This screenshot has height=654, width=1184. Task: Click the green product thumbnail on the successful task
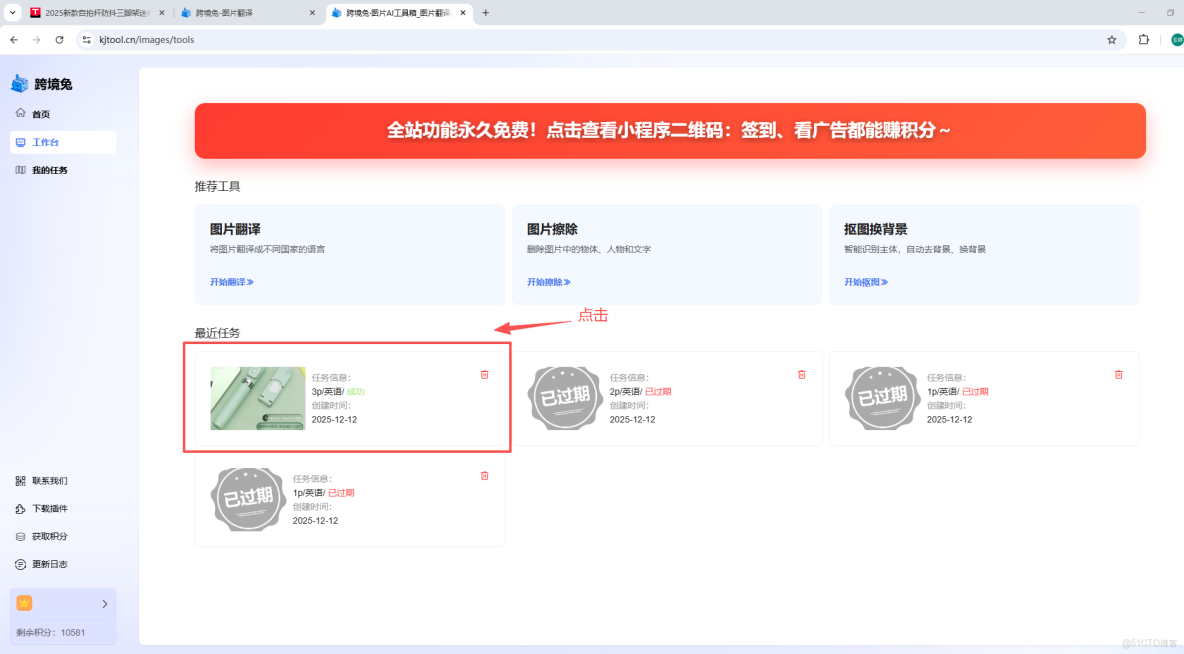coord(257,398)
